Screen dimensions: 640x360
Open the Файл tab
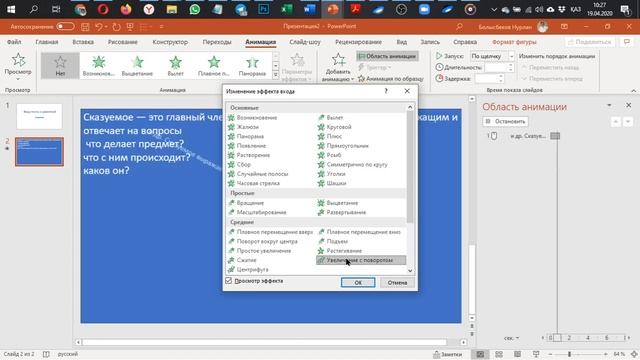tap(14, 42)
